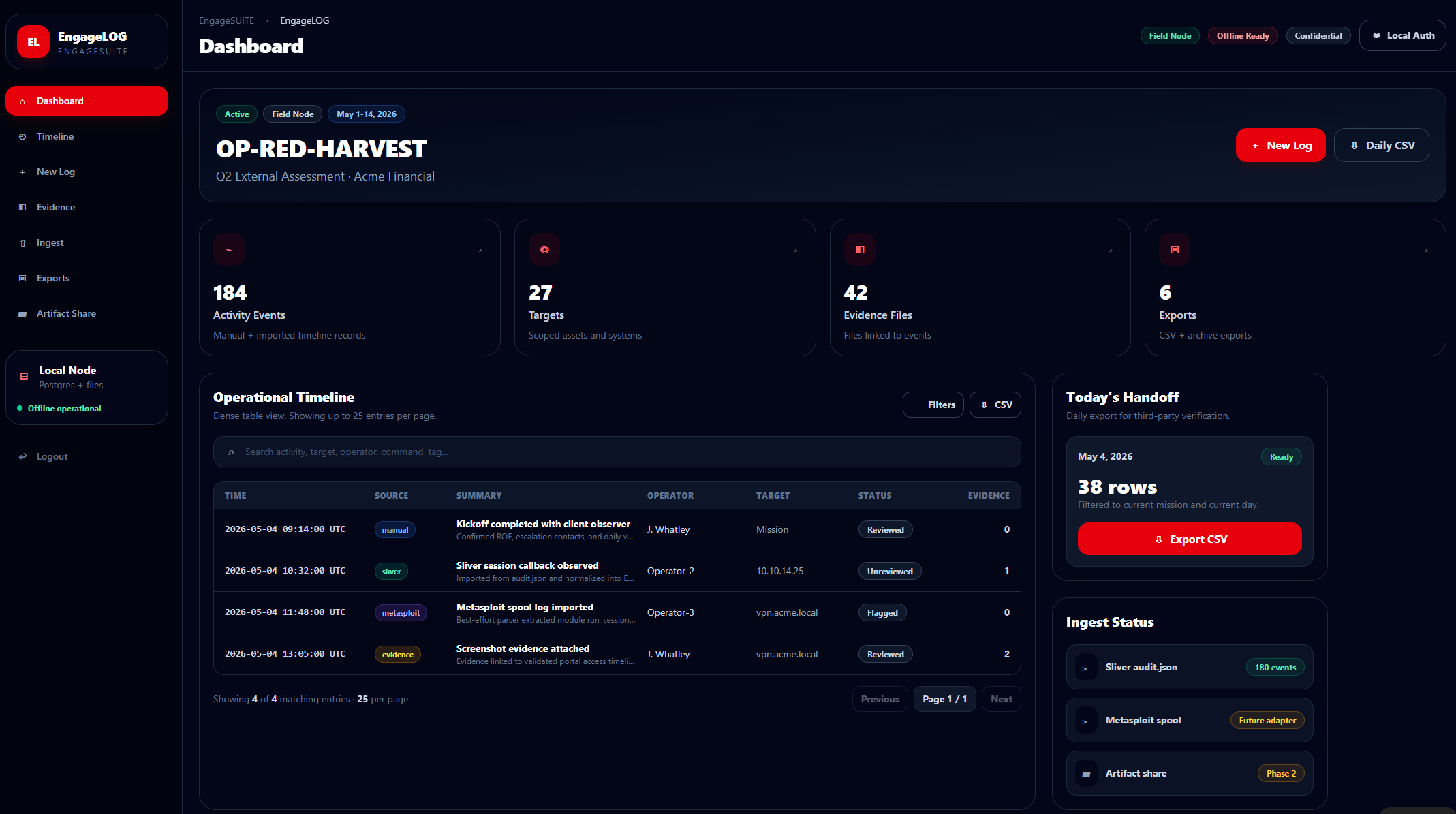Open the Targets card chevron
This screenshot has height=814, width=1456.
pos(796,250)
